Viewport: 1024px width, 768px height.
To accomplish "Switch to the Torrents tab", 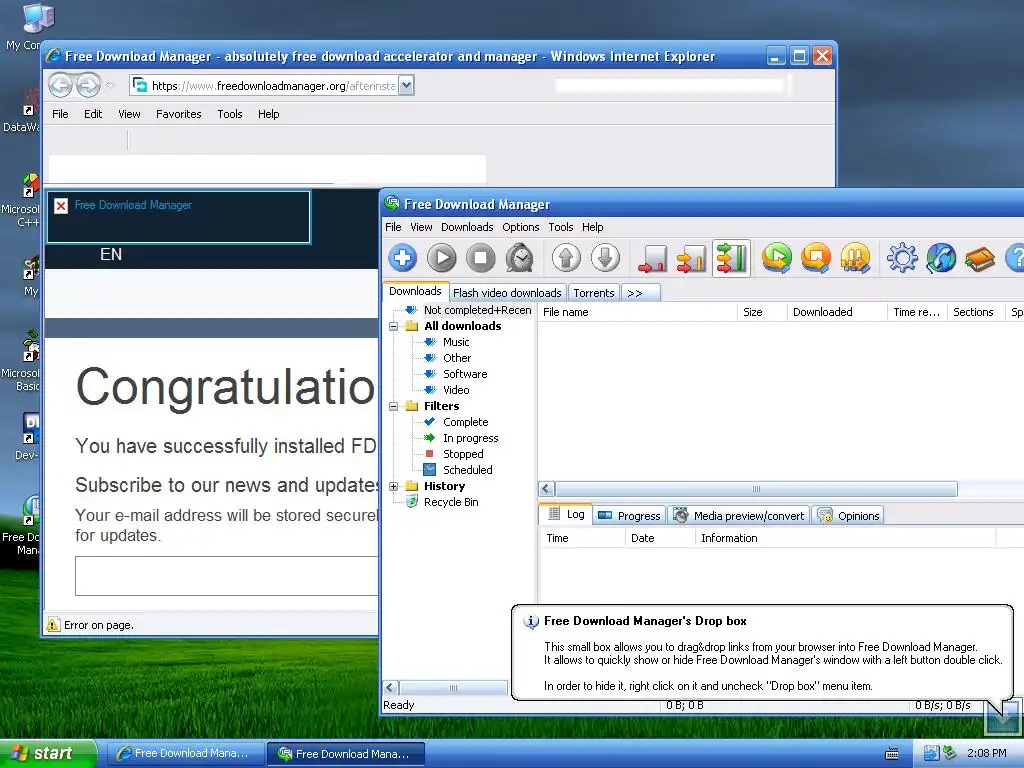I will 594,293.
